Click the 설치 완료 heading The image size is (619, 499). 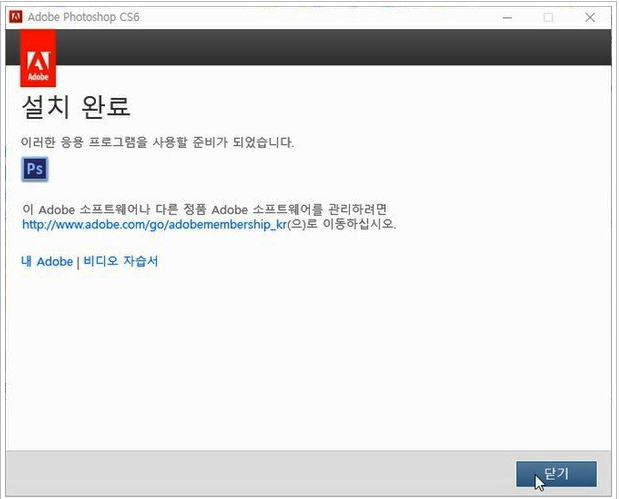tap(76, 107)
